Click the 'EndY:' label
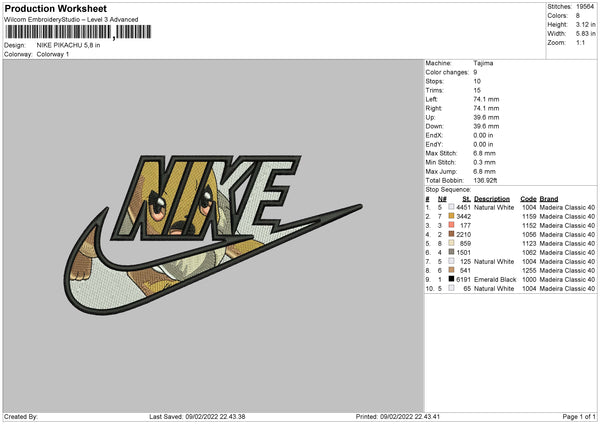Image resolution: width=600 pixels, height=424 pixels. tap(434, 144)
